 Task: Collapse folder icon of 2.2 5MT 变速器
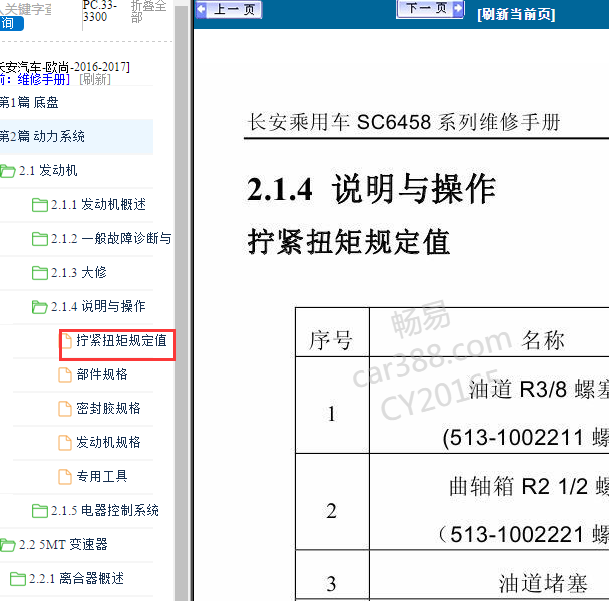[x=7, y=545]
